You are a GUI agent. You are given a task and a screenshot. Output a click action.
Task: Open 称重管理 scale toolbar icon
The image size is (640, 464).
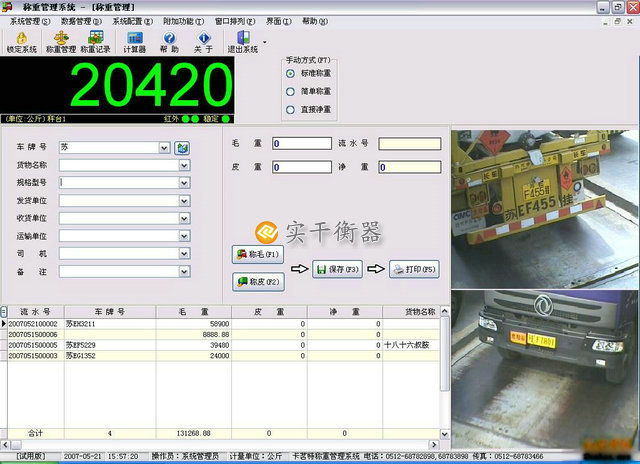(60, 40)
